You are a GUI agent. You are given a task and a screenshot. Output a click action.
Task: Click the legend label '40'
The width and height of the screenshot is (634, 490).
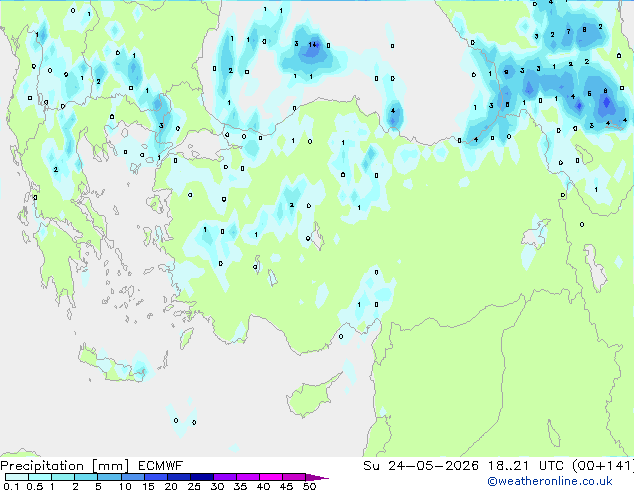pyautogui.click(x=263, y=486)
